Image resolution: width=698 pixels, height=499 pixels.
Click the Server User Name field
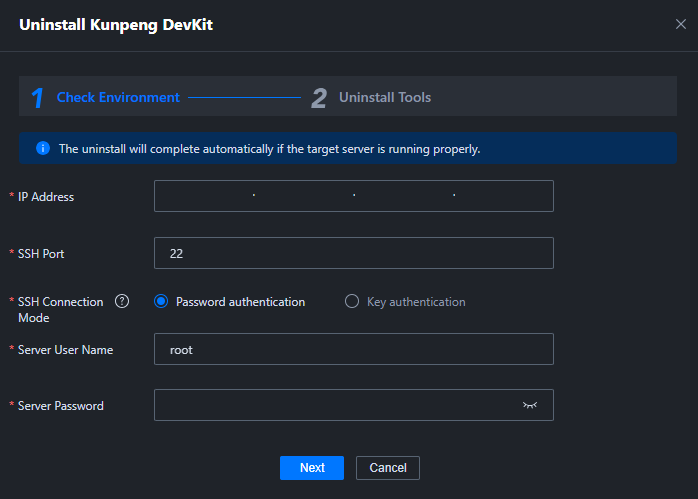[354, 349]
